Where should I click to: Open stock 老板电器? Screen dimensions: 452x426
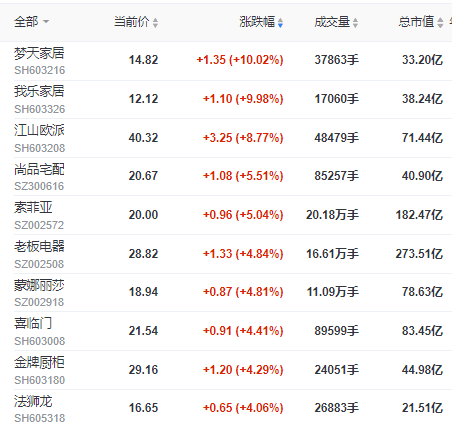click(x=39, y=246)
